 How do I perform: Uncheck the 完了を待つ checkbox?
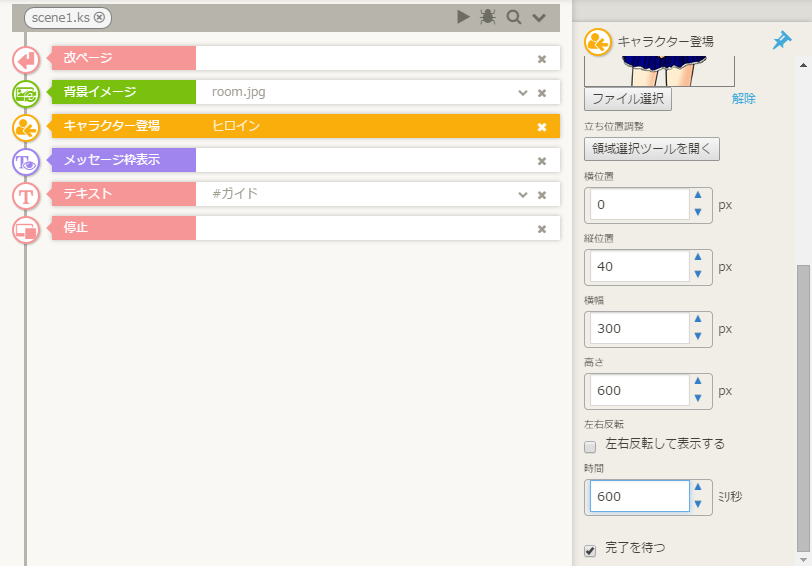(x=590, y=550)
